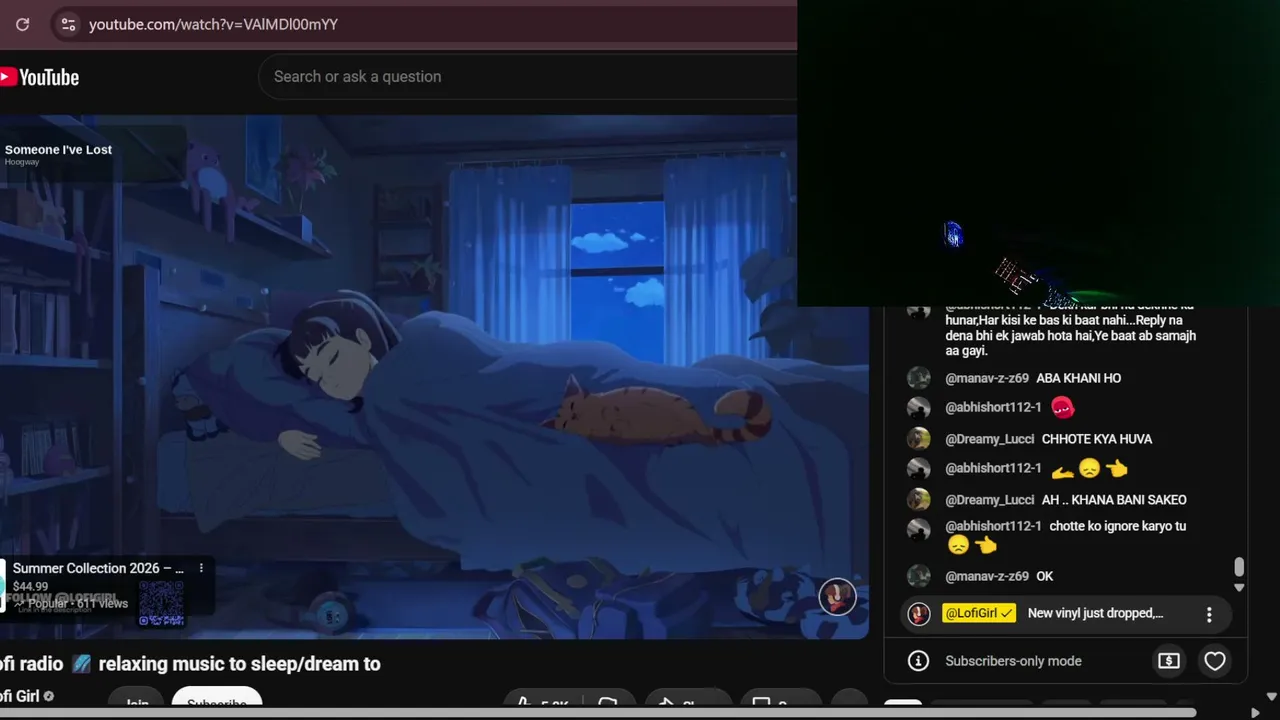Click @Dreamy_Lucci avatar beside CHHOTE KYA HUVA
Screen dimensions: 1280x720
(x=919, y=439)
